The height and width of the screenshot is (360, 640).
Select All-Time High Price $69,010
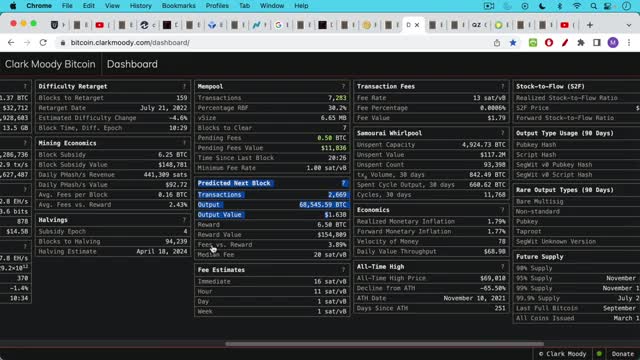493,278
